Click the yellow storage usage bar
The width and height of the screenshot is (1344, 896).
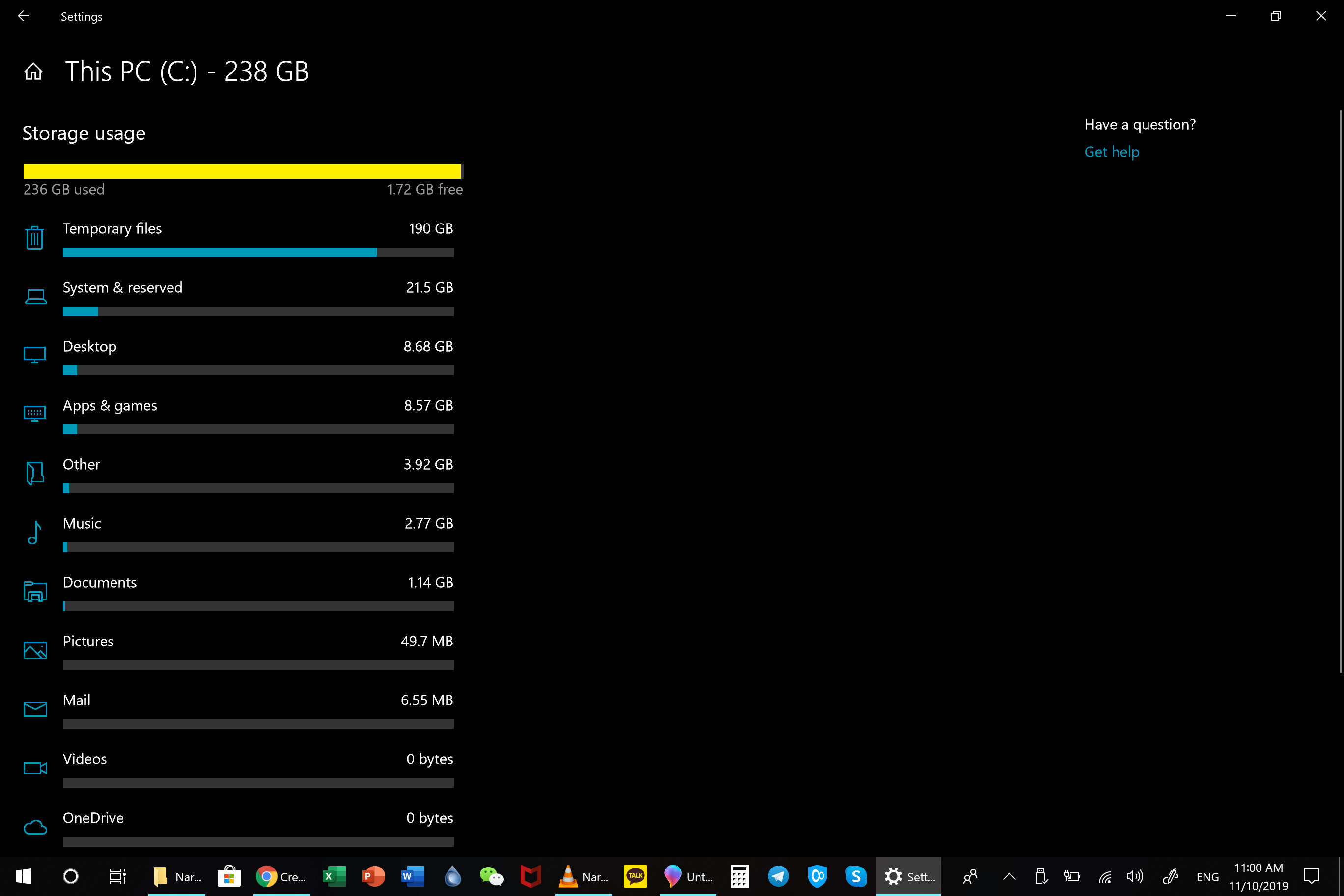[243, 171]
